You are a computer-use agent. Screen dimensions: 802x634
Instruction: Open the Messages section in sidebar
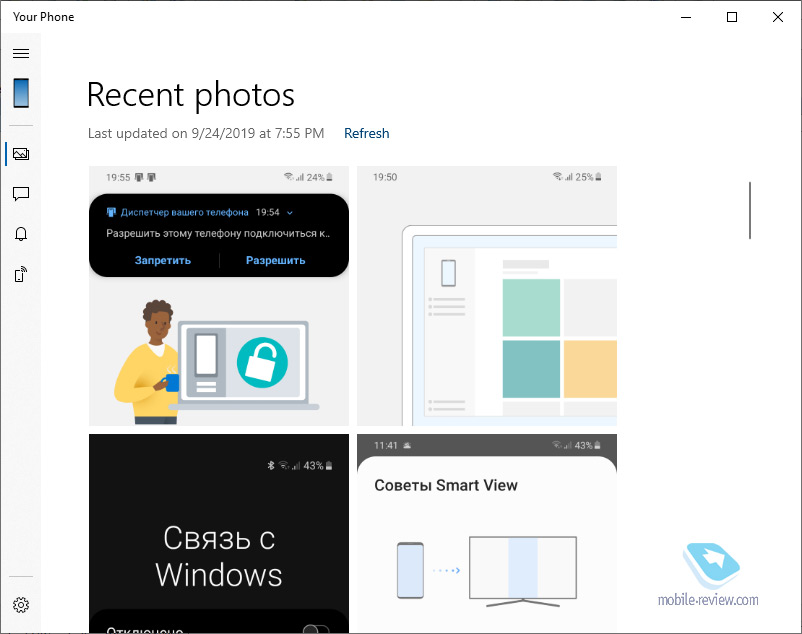[x=21, y=194]
